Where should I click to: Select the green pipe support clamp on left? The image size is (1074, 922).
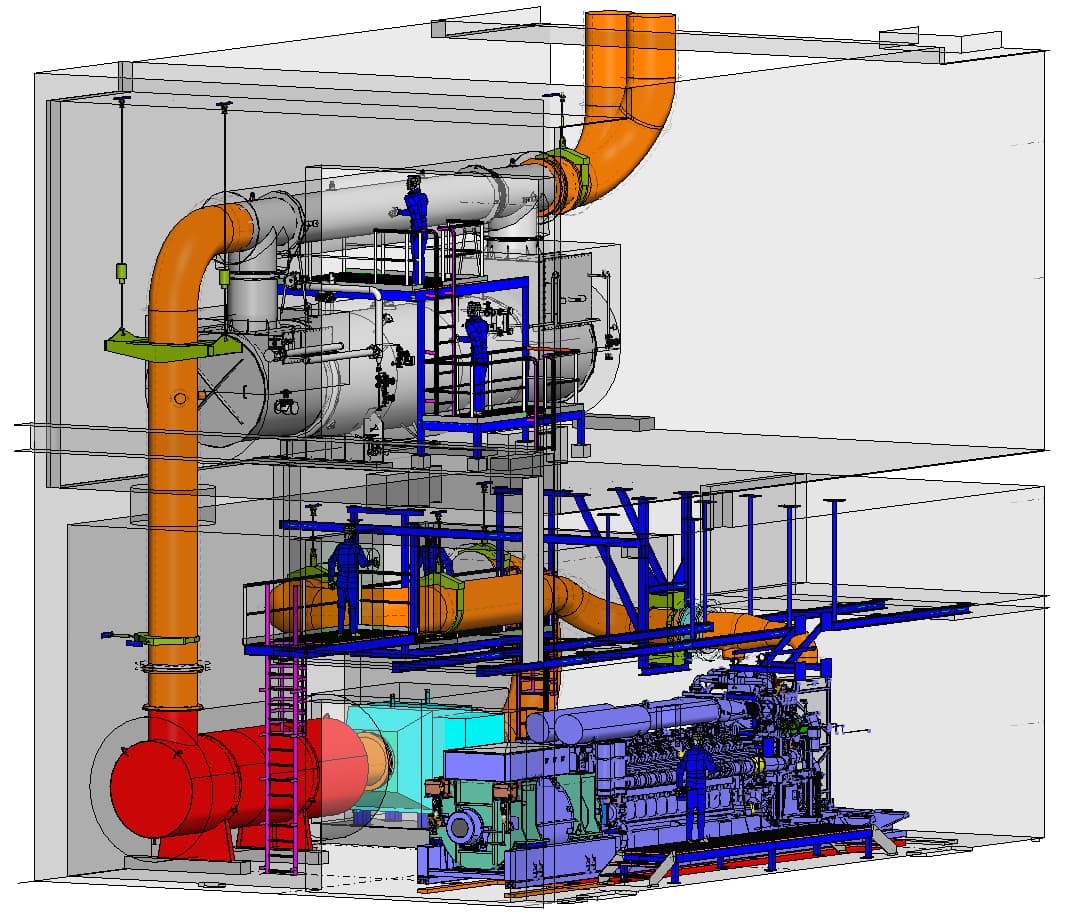coord(165,345)
